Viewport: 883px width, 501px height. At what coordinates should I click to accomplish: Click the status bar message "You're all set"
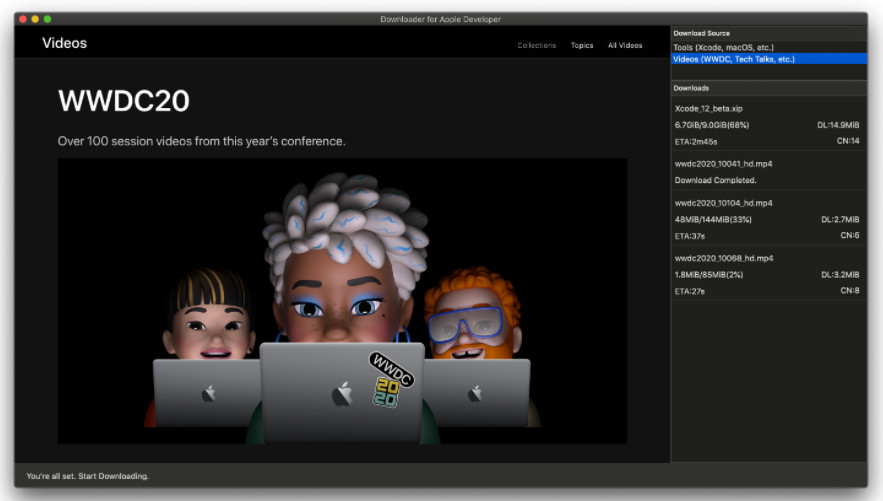[87, 476]
